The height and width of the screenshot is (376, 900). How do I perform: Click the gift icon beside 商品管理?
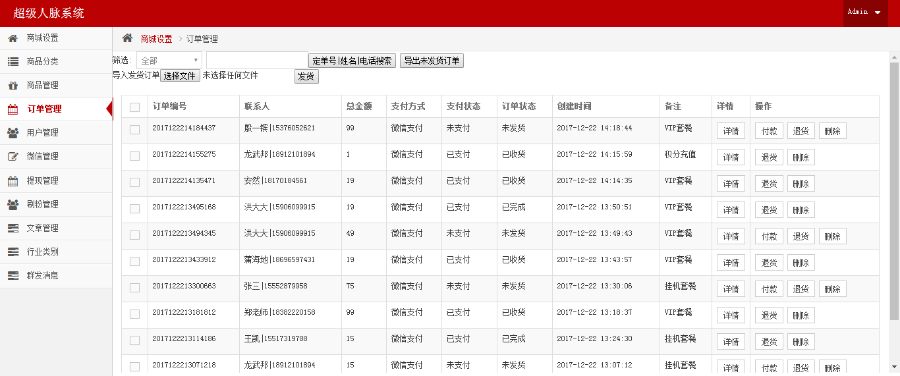coord(13,86)
